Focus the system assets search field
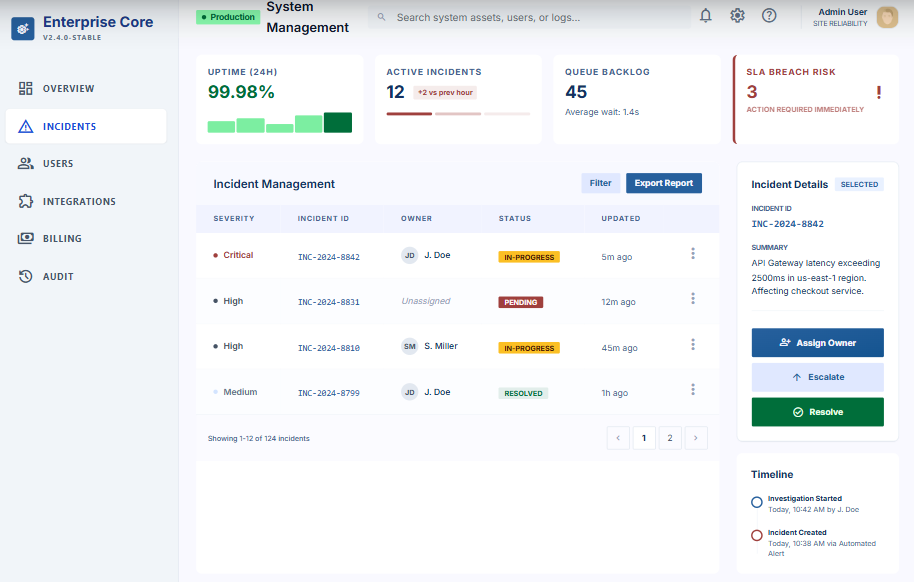Viewport: 914px width, 582px height. pos(530,17)
